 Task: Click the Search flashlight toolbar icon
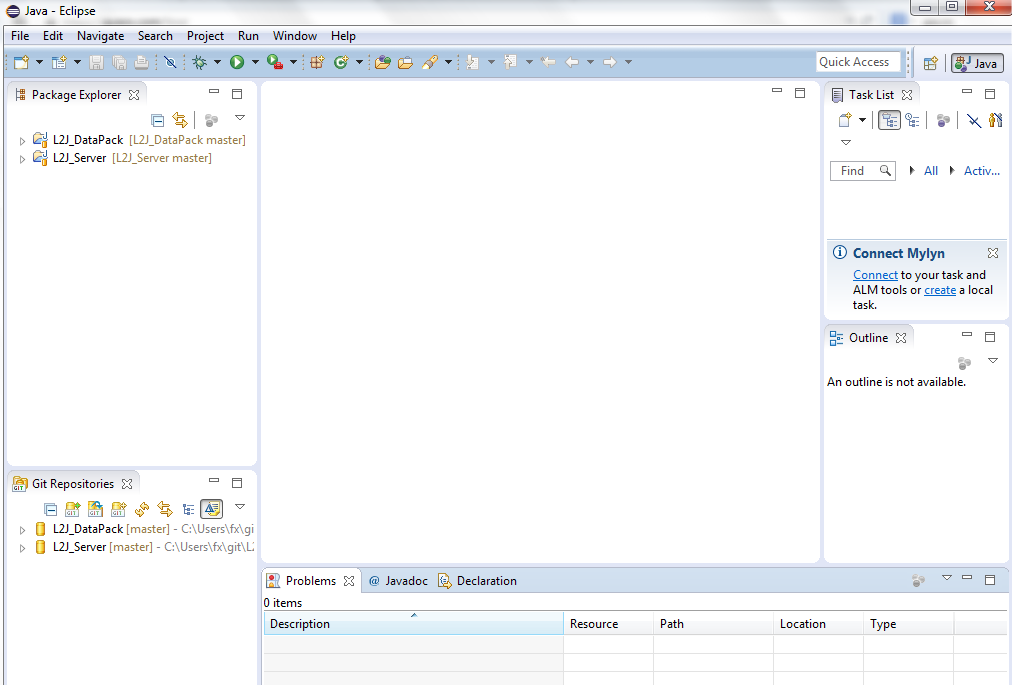pyautogui.click(x=430, y=62)
